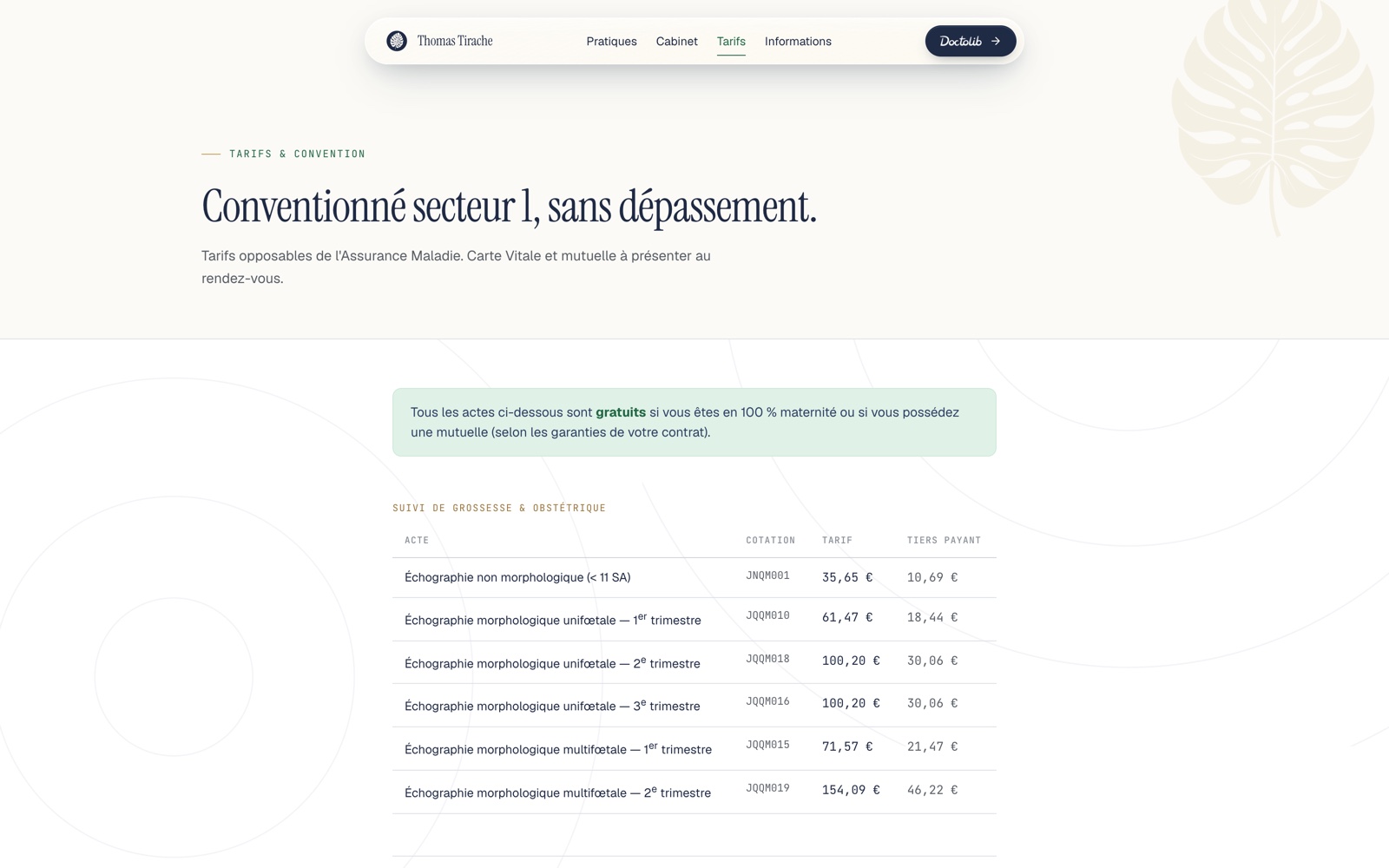Click the 30,06 € value in the JQQM016 row
This screenshot has width=1389, height=868.
(x=932, y=703)
